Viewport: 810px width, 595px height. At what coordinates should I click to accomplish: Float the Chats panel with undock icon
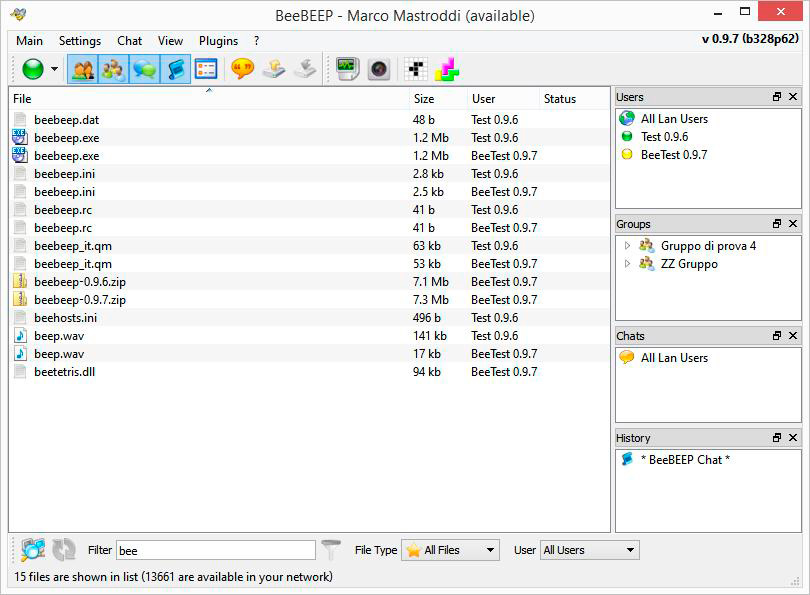[776, 336]
